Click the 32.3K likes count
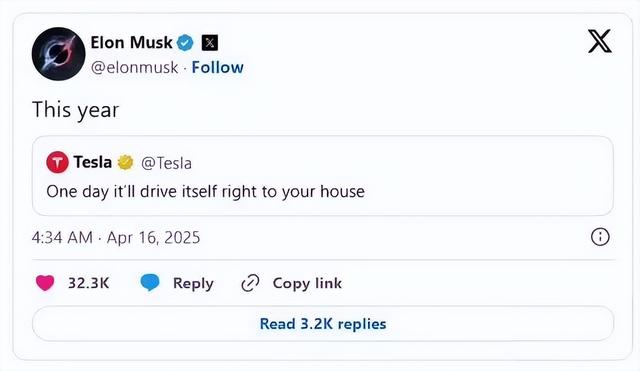 click(x=89, y=283)
